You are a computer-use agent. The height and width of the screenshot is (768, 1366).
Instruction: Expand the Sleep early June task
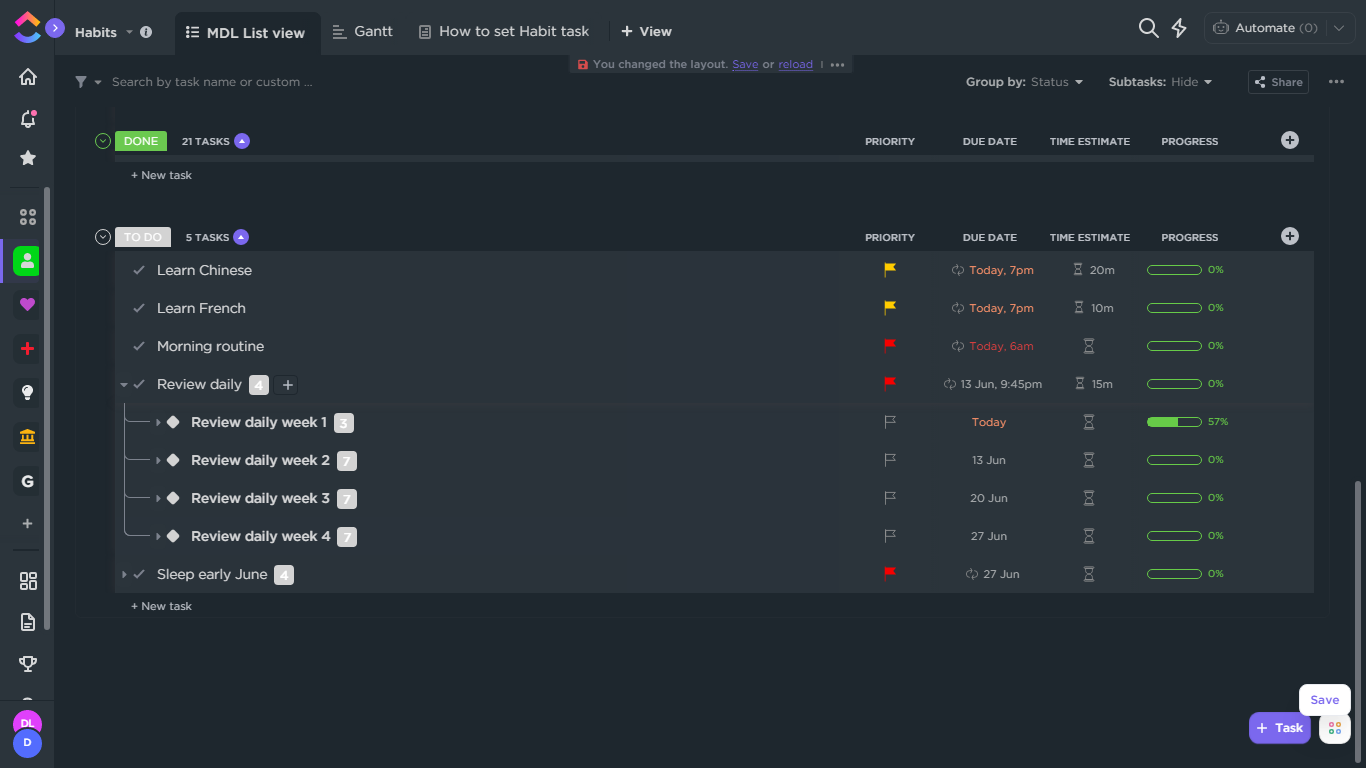pyautogui.click(x=124, y=574)
